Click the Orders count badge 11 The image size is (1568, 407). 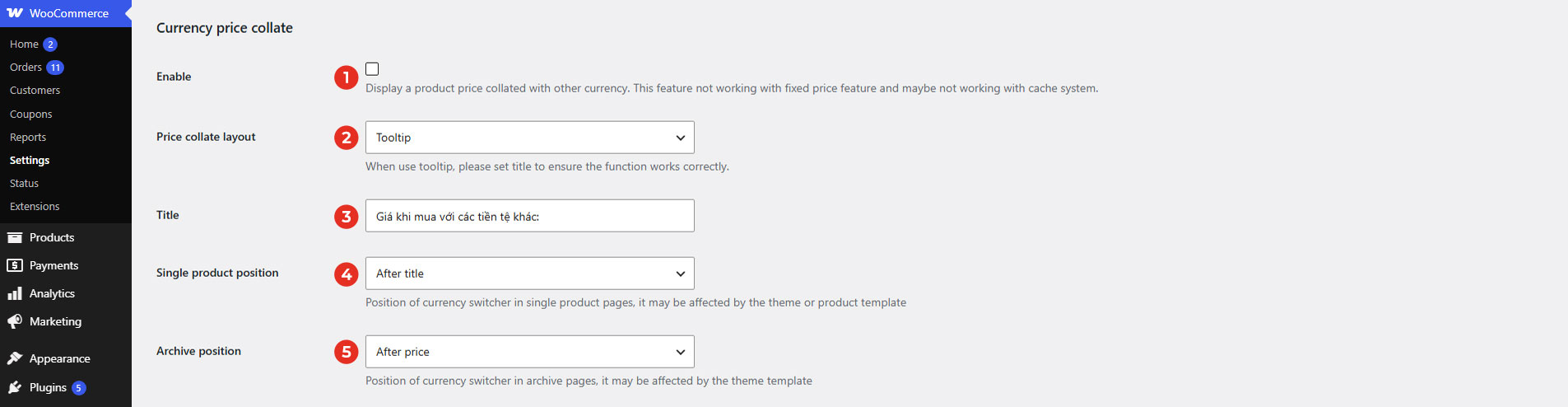pyautogui.click(x=54, y=68)
